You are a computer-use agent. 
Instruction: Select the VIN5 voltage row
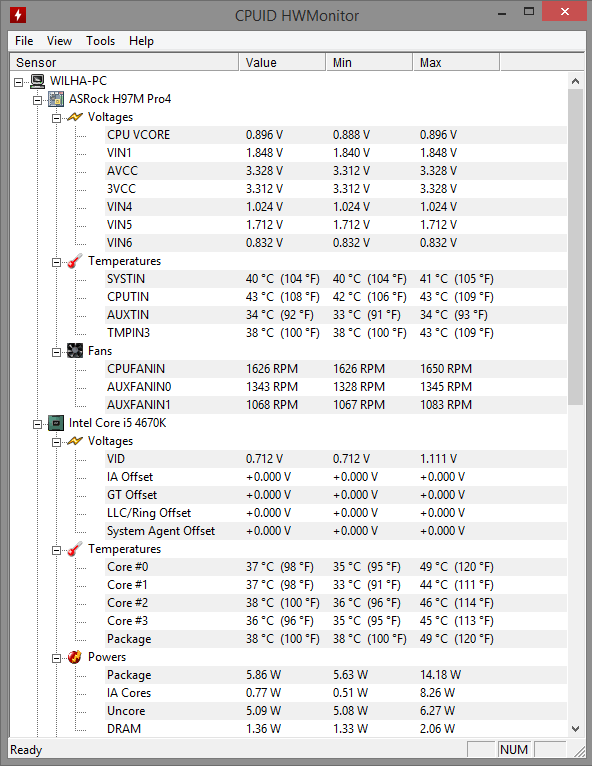[336, 225]
